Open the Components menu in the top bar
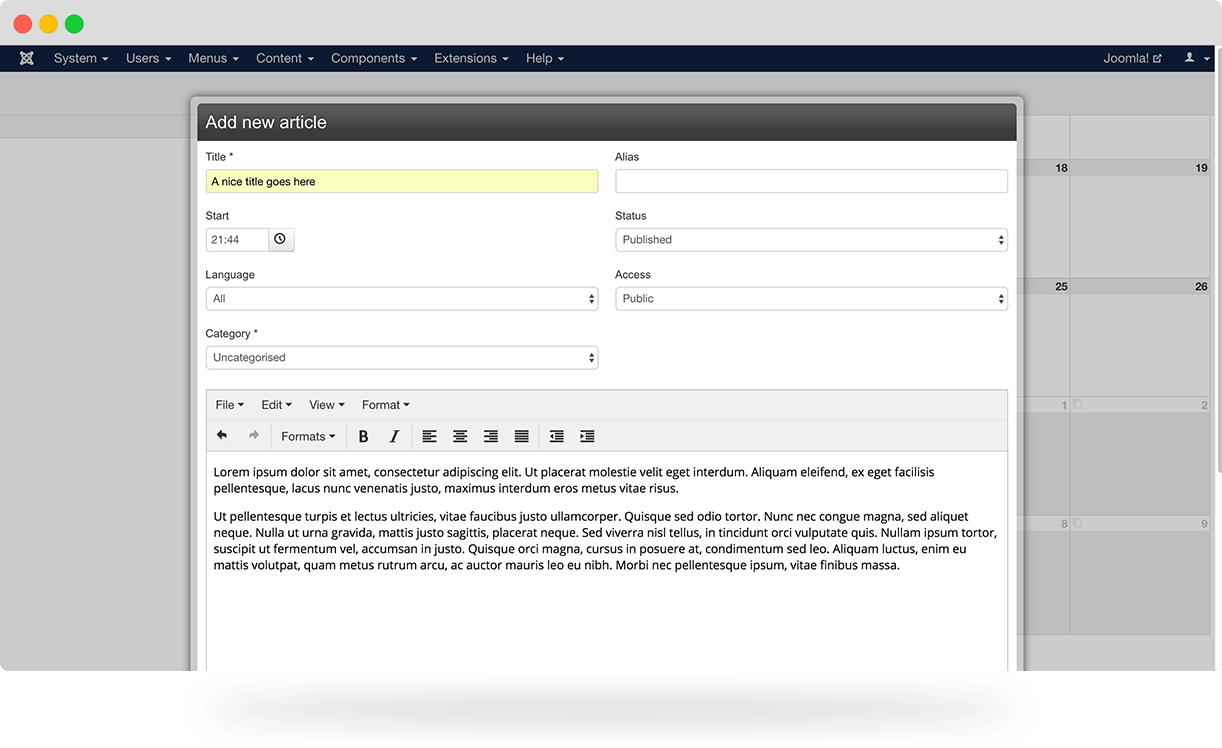 tap(374, 58)
